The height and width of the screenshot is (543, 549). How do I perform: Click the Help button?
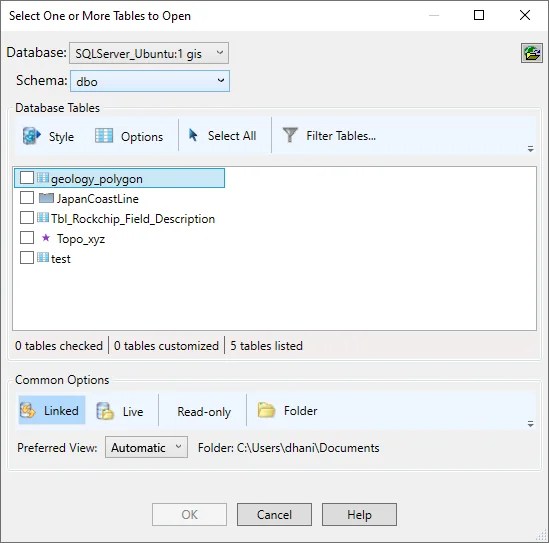pyautogui.click(x=359, y=515)
